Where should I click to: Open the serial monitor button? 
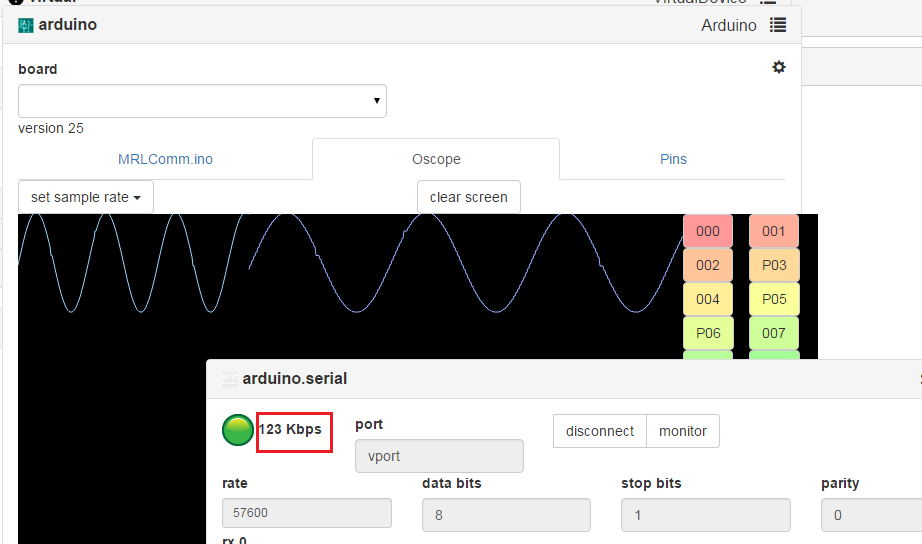tap(683, 431)
